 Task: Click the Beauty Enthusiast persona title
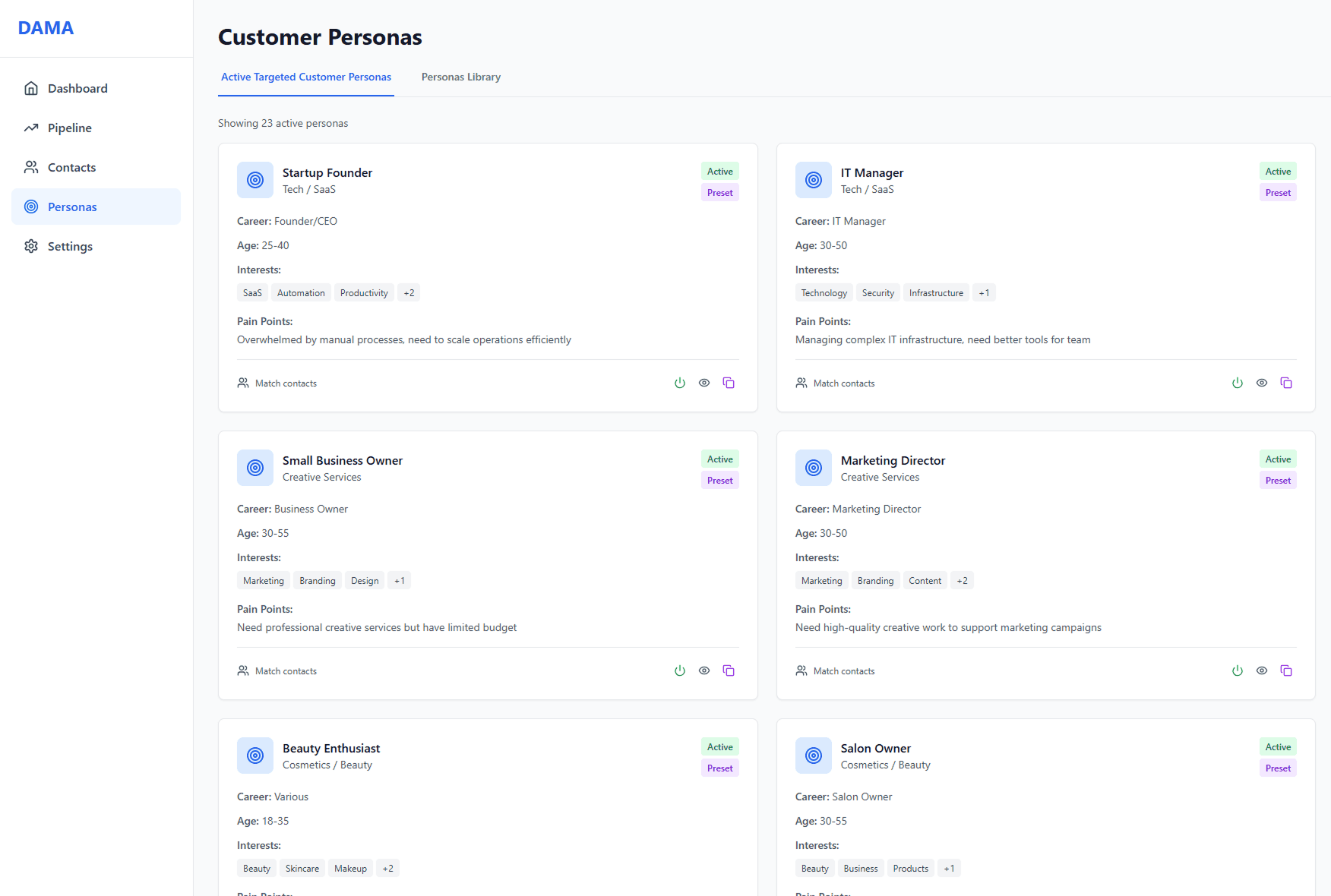[331, 749]
